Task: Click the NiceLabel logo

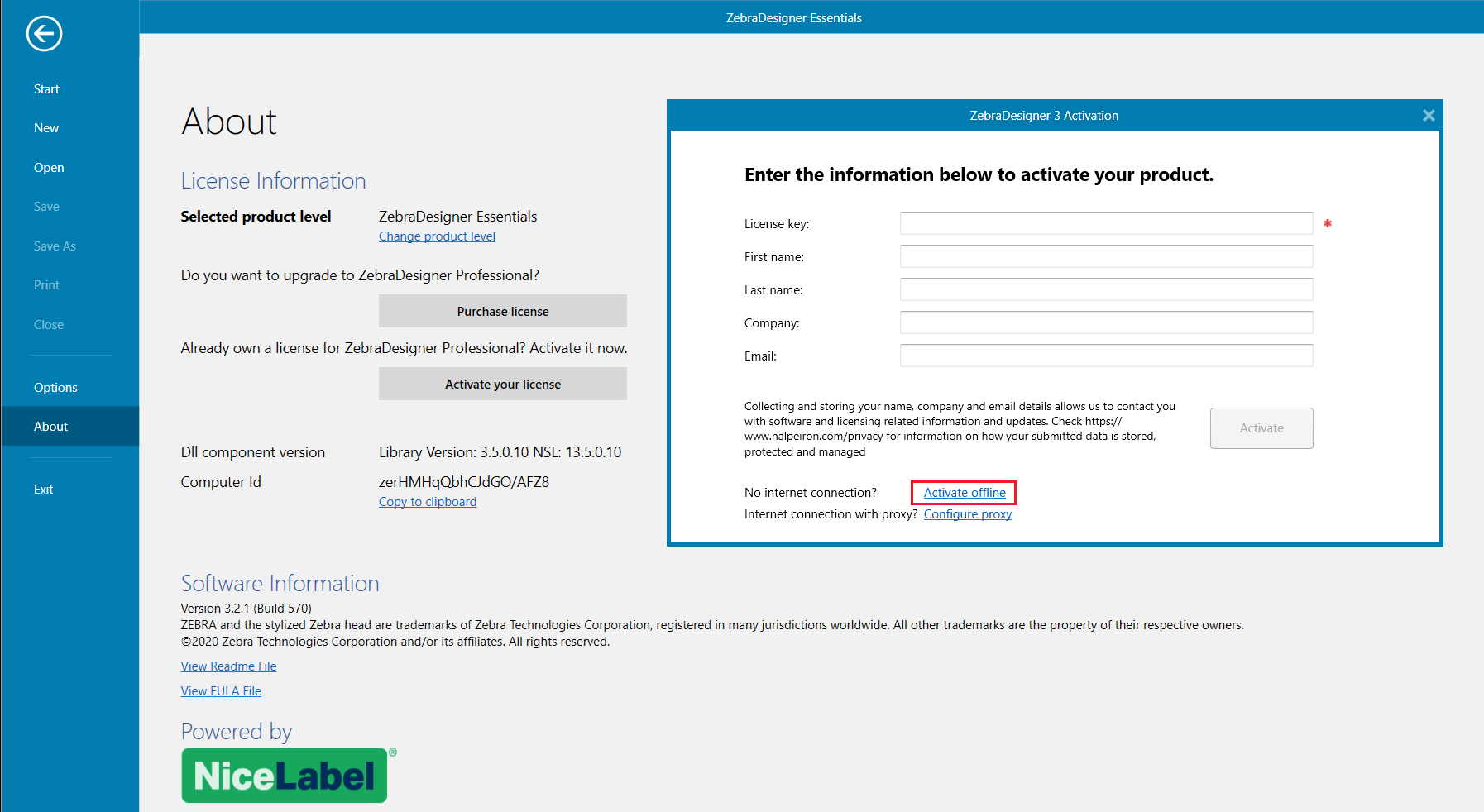Action: 285,775
